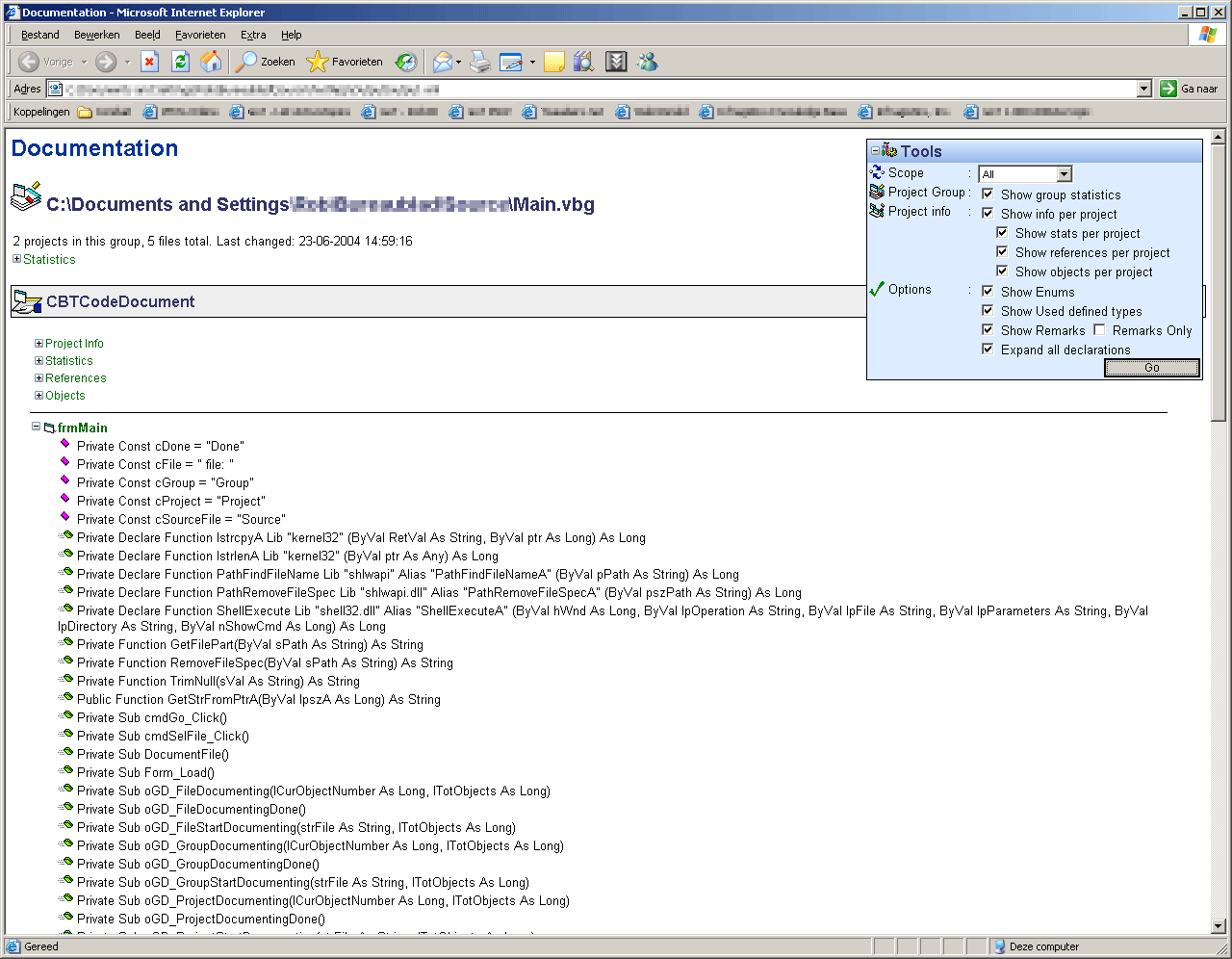Click the Stop (red X) toolbar icon
This screenshot has width=1232, height=959.
(x=149, y=62)
